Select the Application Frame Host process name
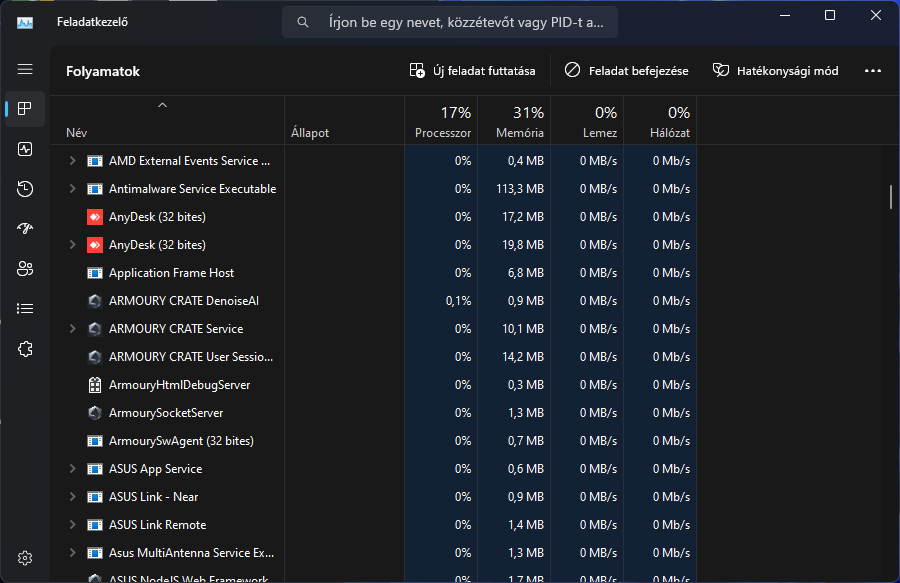The width and height of the screenshot is (900, 583). coord(171,273)
